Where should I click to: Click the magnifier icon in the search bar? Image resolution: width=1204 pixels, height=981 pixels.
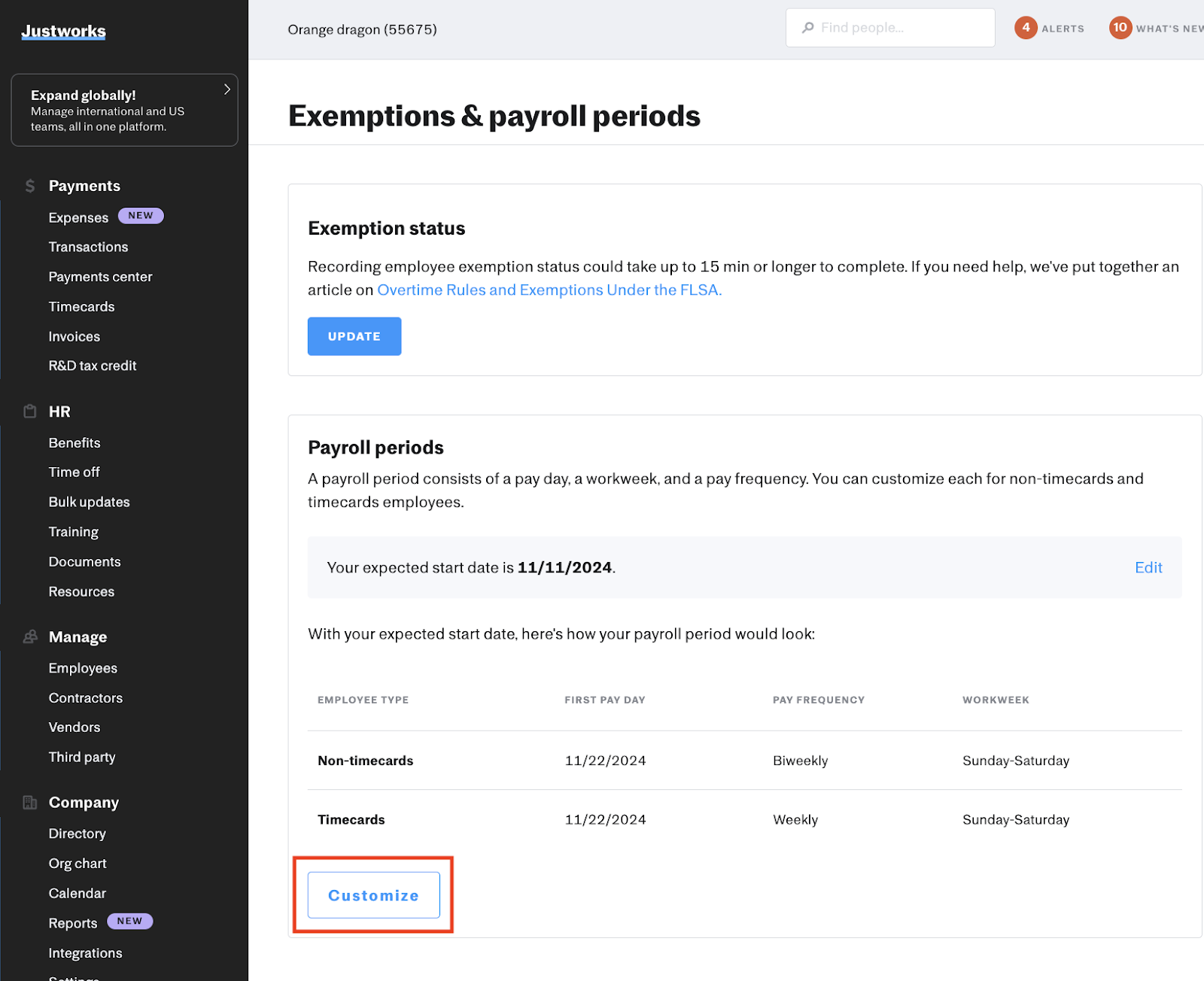[x=807, y=27]
